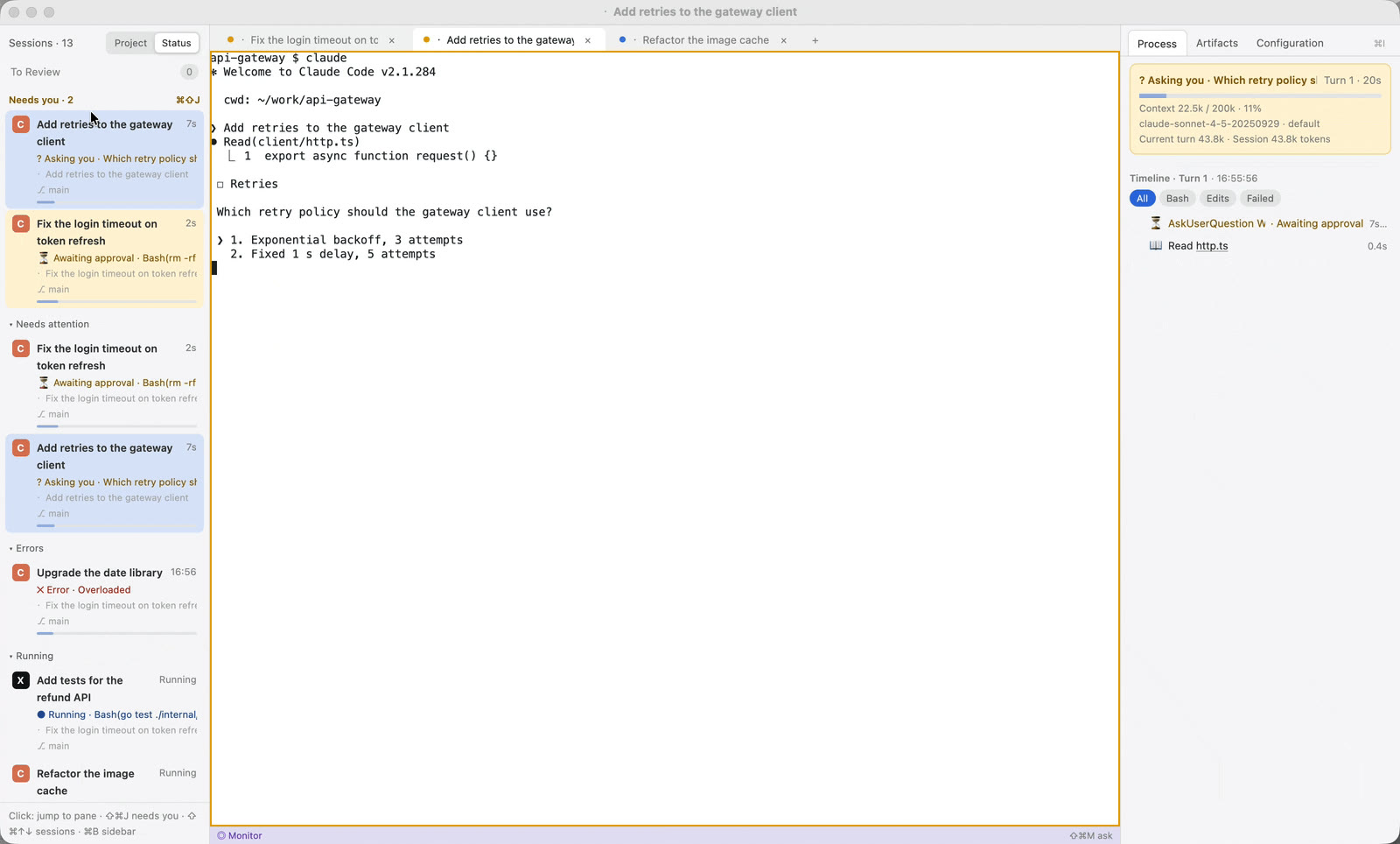
Task: Click the hourglass icon in Needs attention Fix login card
Action: [44, 383]
